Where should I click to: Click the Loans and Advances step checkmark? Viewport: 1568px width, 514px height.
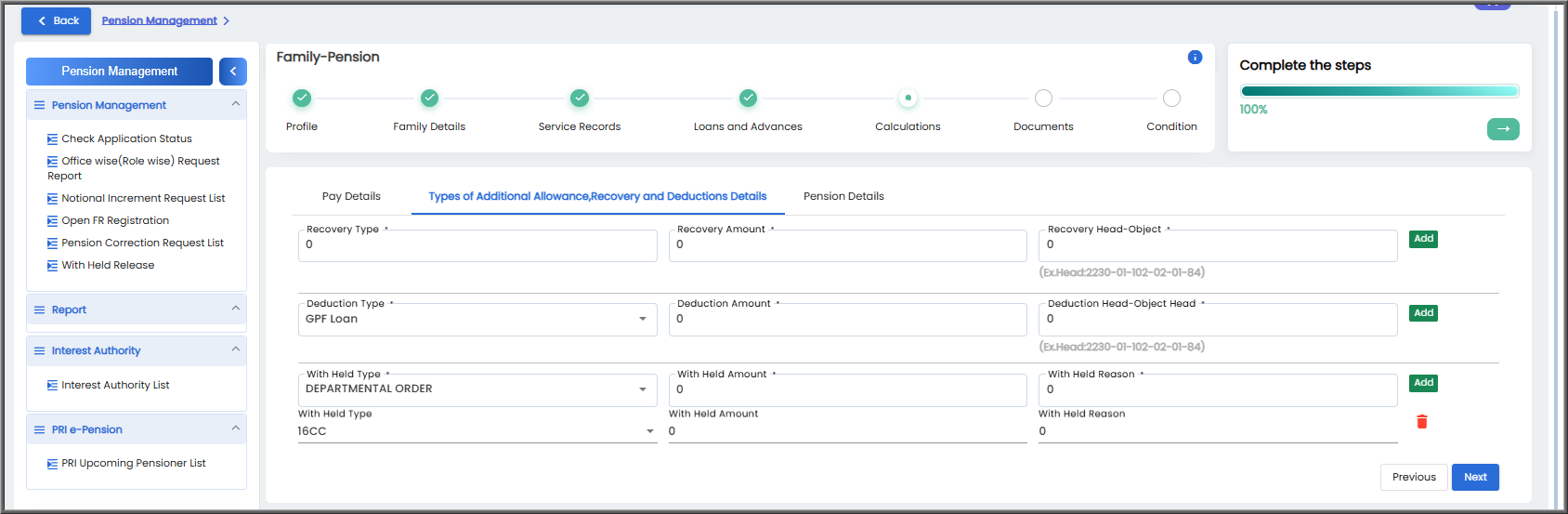748,98
